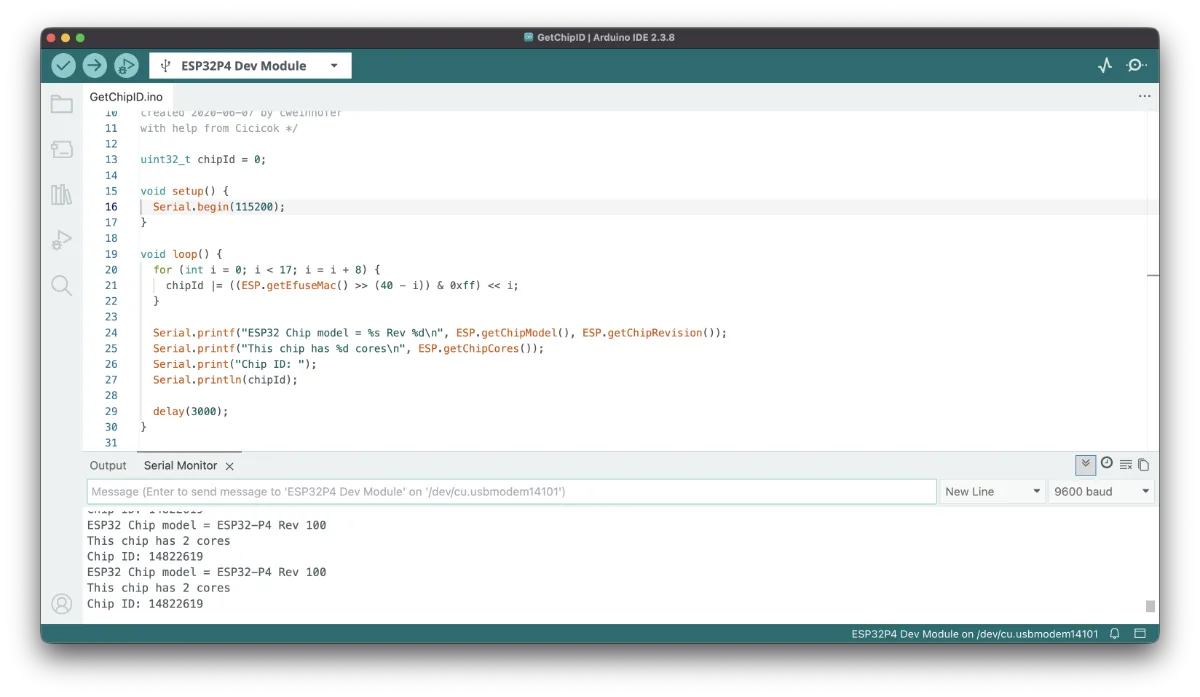Expand the ESP32P4 Dev Module board selector
This screenshot has height=697, width=1200.
(x=250, y=66)
